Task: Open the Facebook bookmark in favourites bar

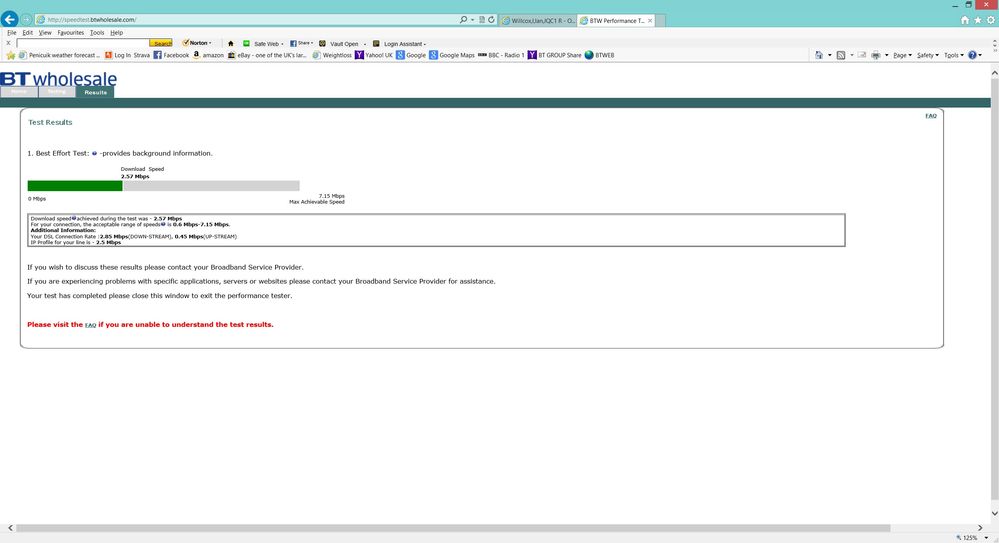Action: (x=171, y=55)
